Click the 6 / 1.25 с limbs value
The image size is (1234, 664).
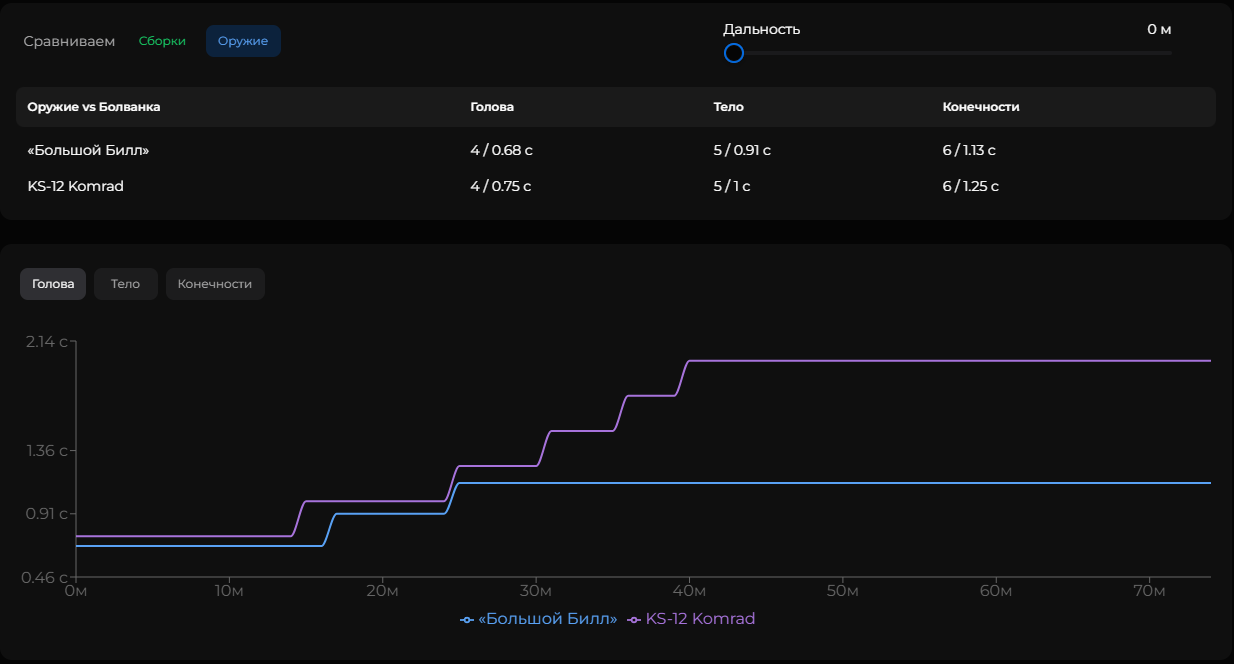[970, 186]
